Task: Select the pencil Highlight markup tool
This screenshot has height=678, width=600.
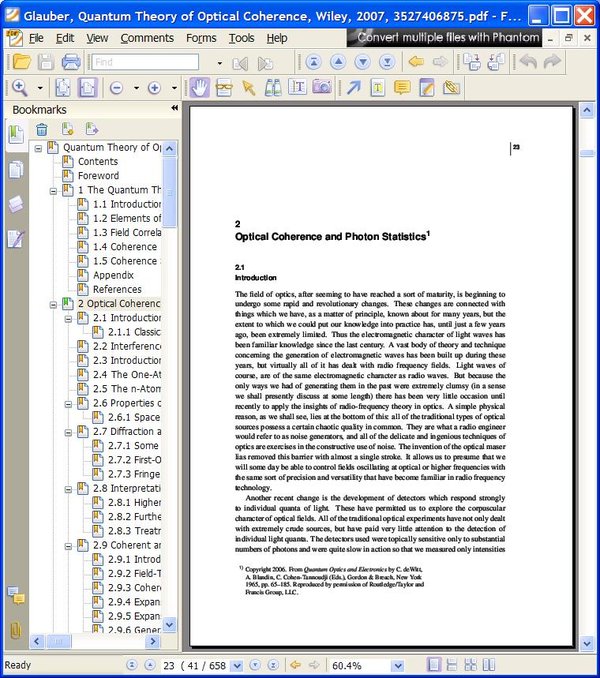Action: tap(427, 88)
